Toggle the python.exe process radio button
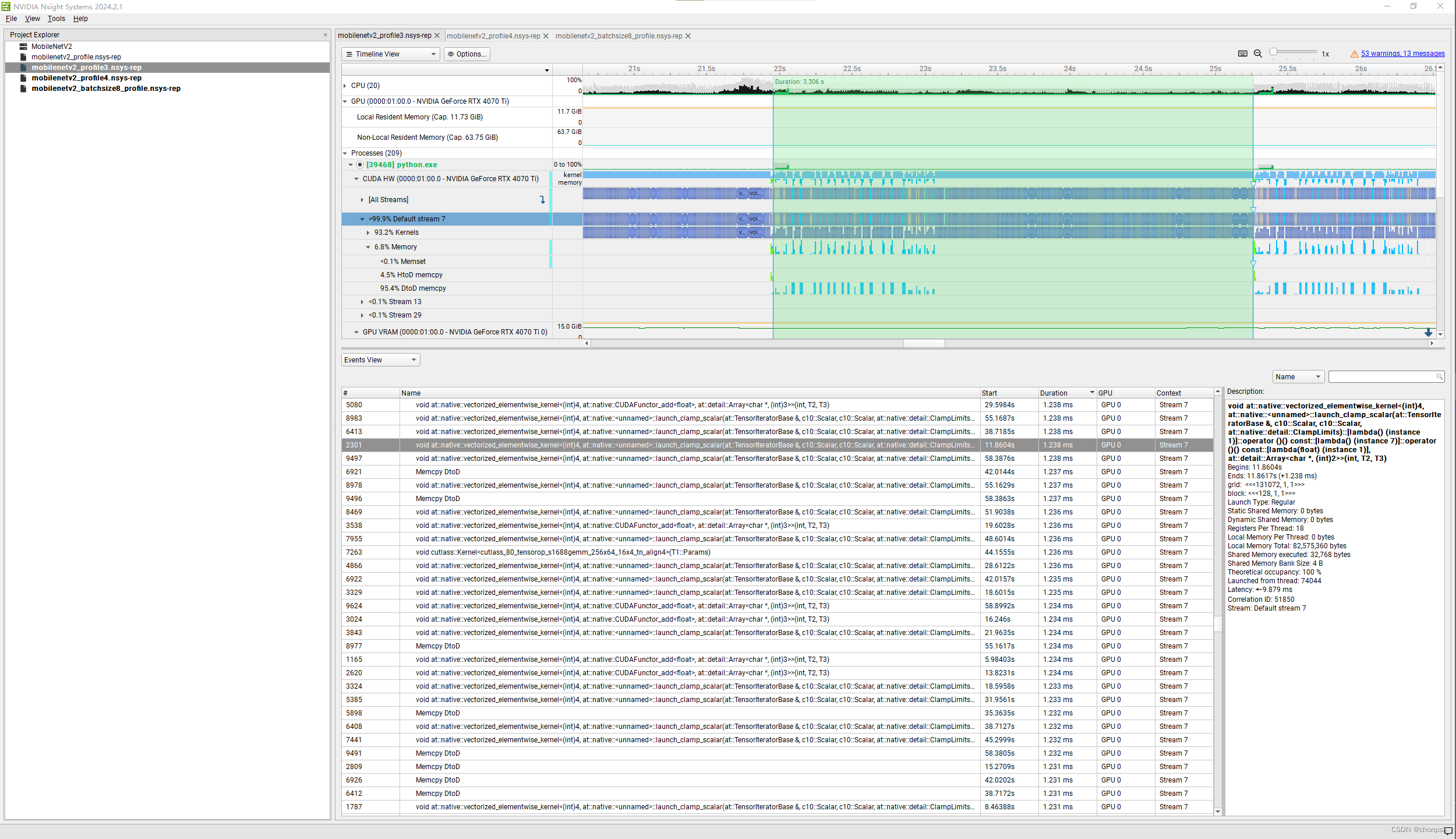1456x839 pixels. [x=360, y=165]
